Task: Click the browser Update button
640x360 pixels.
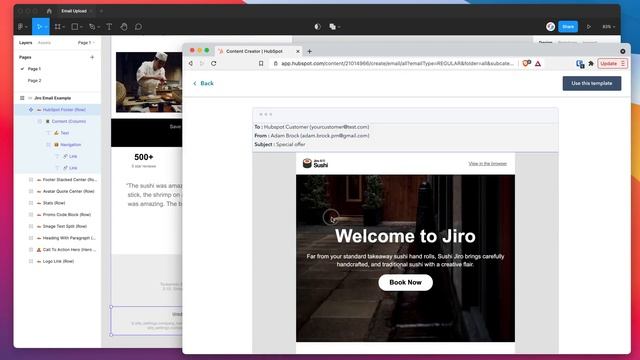Action: pyautogui.click(x=612, y=63)
